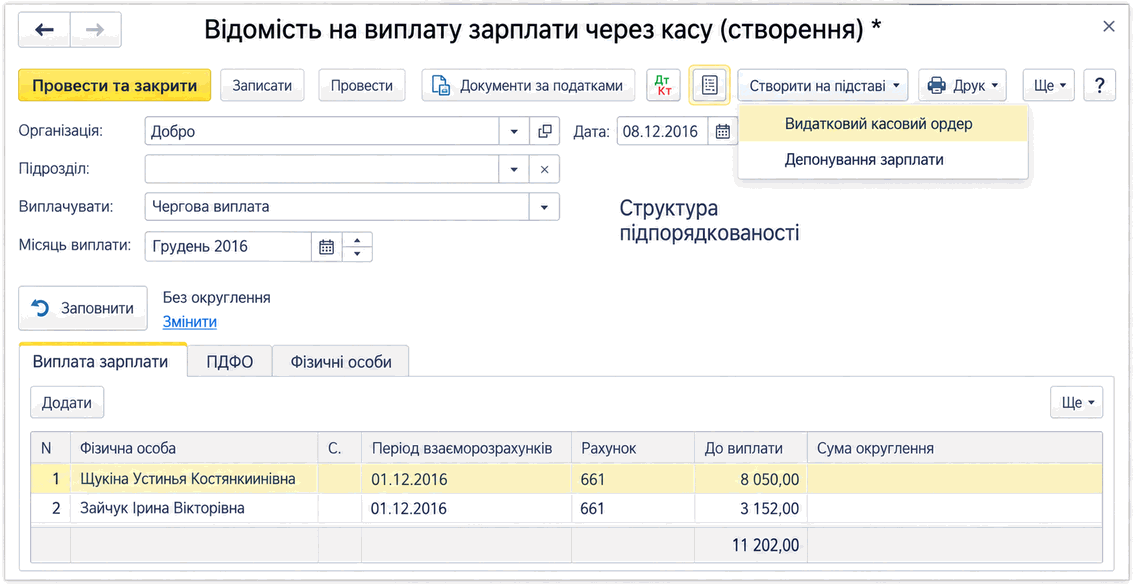Screen dimensions: 1133x584
Task: Switch to the Фізичні особи tab
Action: [341, 361]
